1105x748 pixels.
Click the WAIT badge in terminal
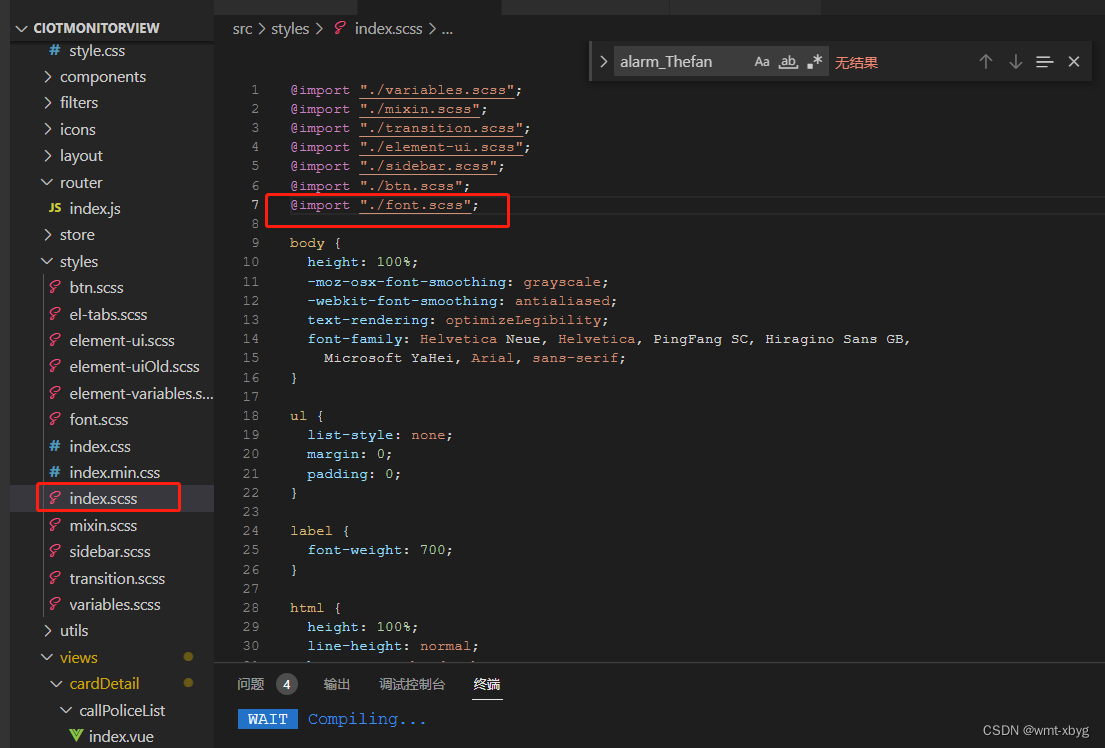[268, 719]
